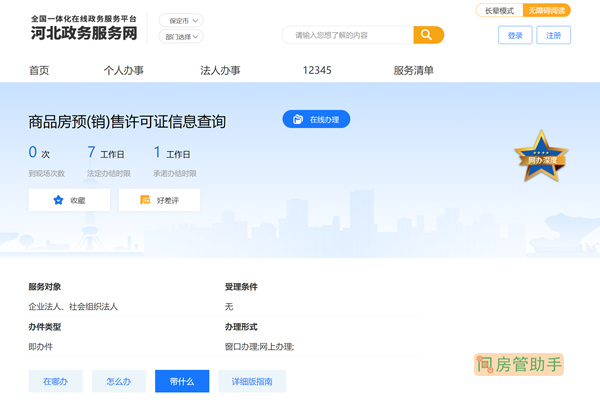This screenshot has width=600, height=400.
Task: Select the 带什么 tab
Action: click(x=182, y=381)
